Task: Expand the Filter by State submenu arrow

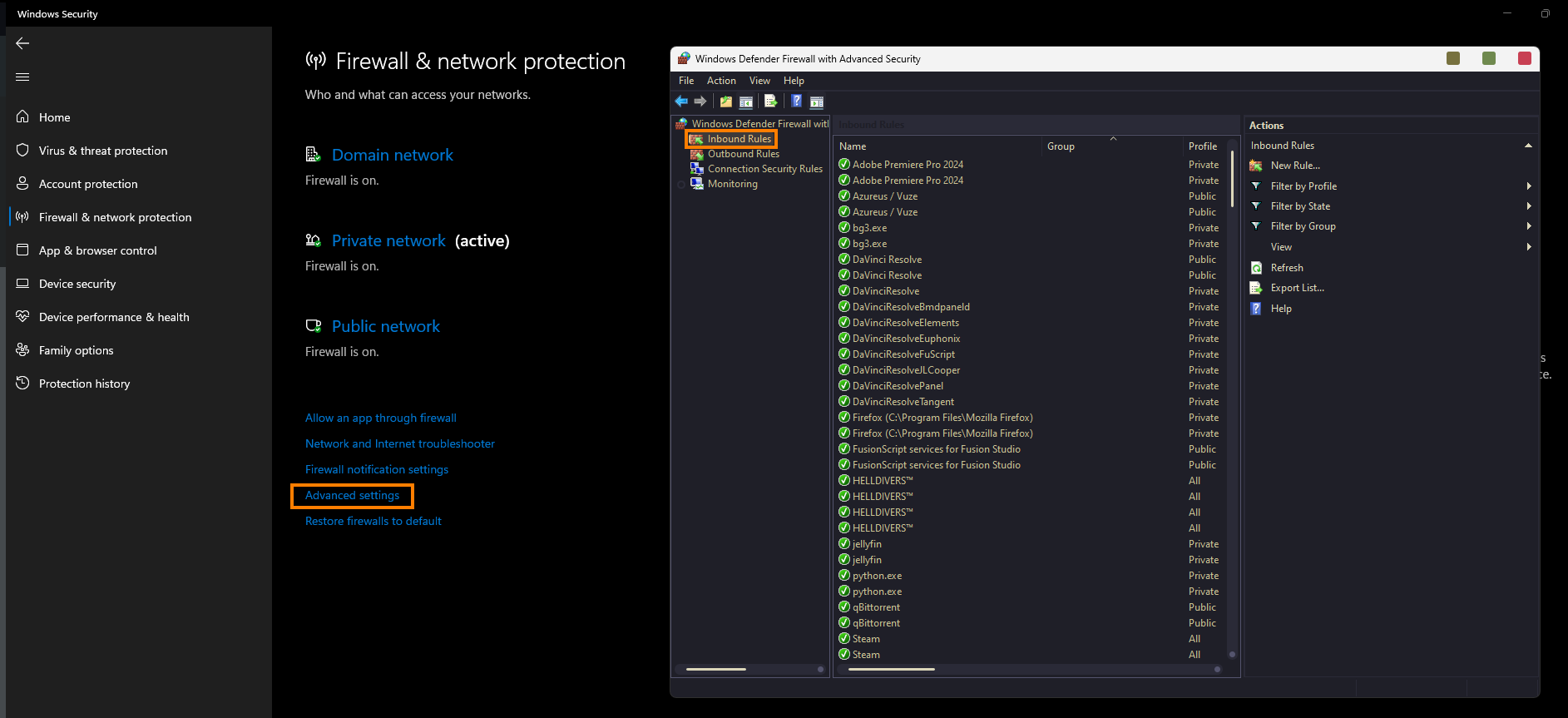Action: [1529, 206]
